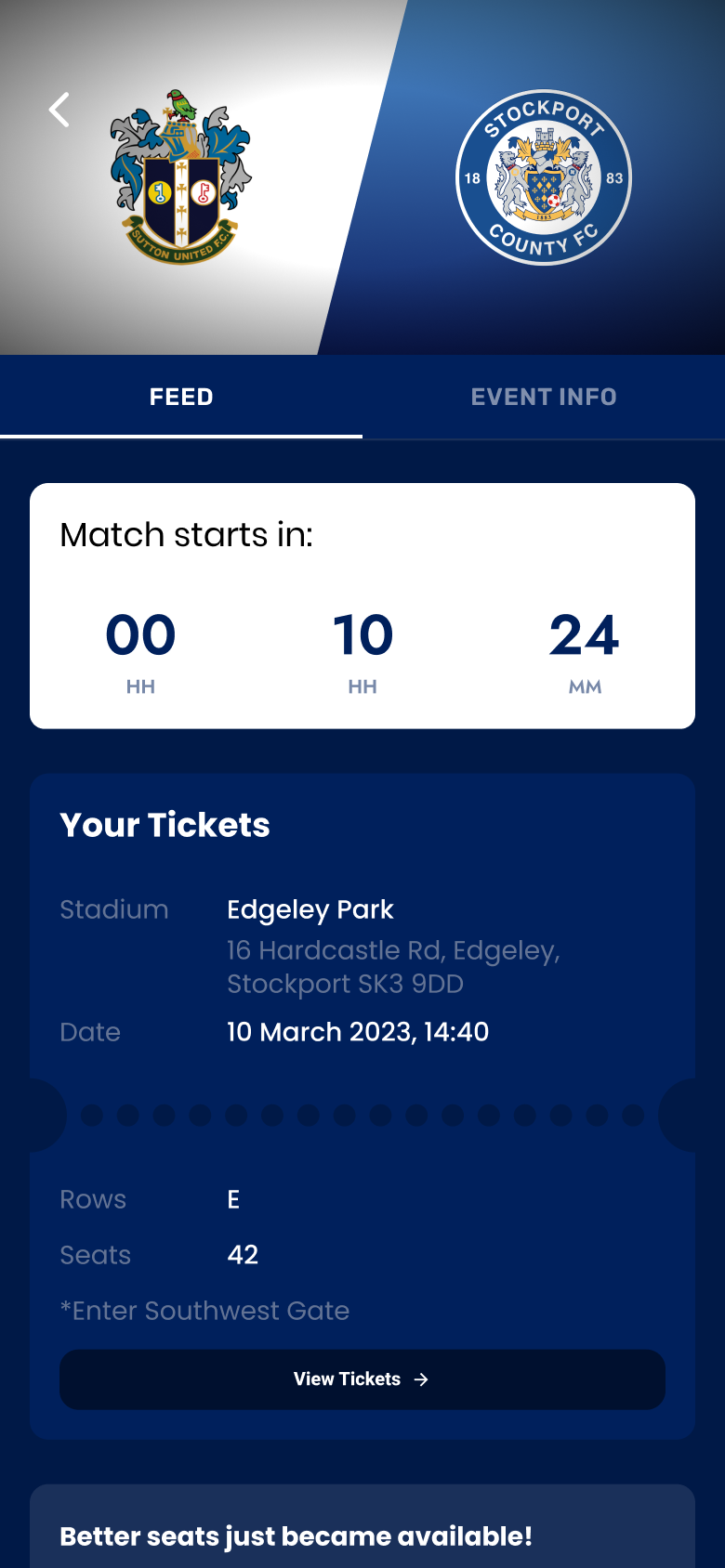Open the Better seats just became available card
Screen dimensions: 725x1568
pos(362,1526)
